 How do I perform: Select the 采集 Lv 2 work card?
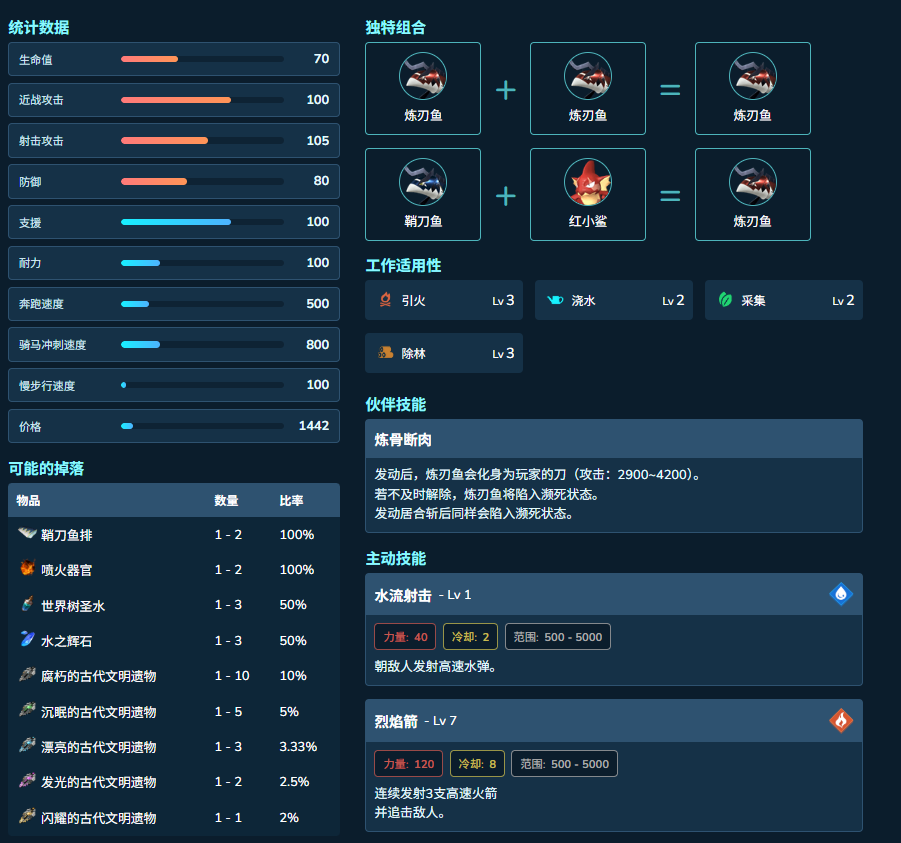coord(784,300)
